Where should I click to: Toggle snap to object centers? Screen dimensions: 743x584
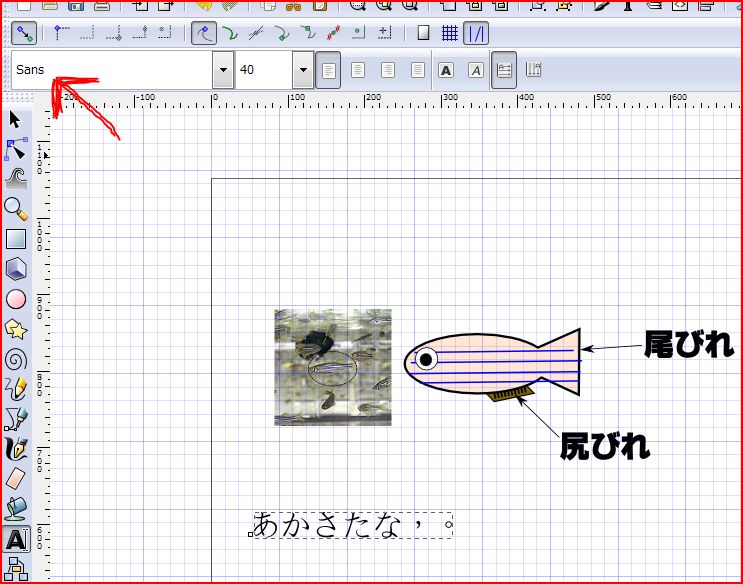[x=359, y=33]
